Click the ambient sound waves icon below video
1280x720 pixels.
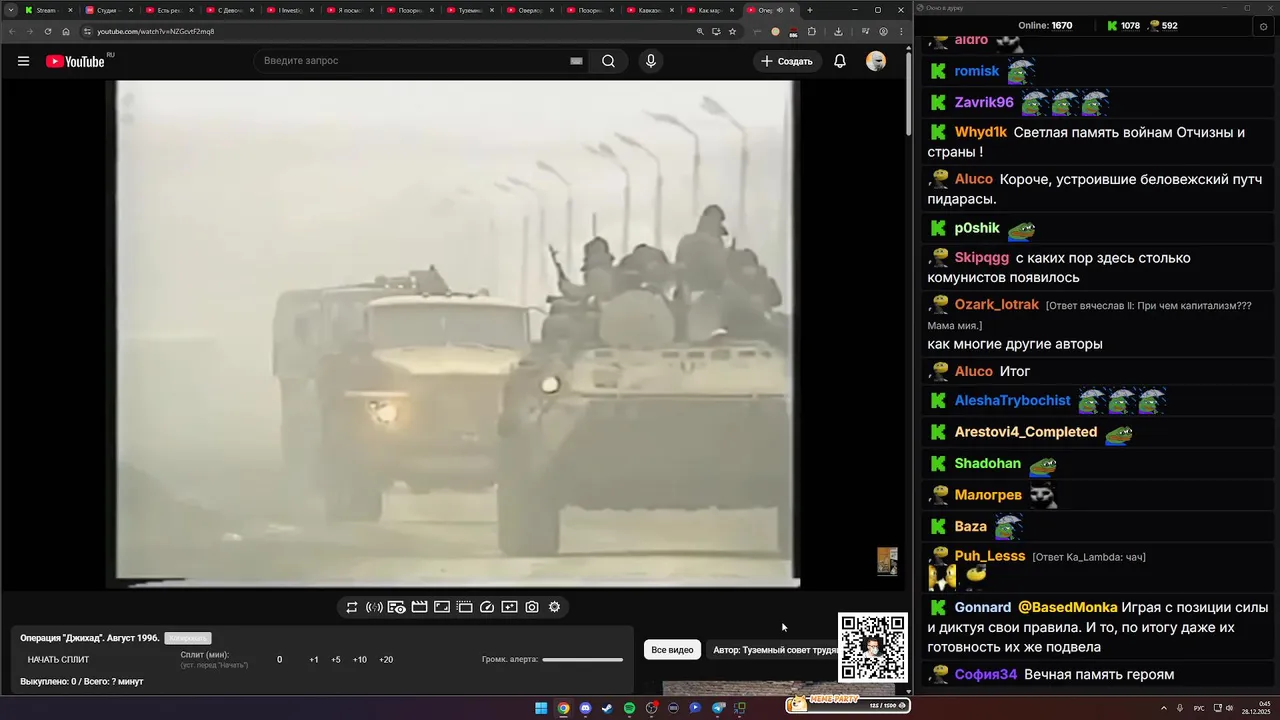point(374,607)
